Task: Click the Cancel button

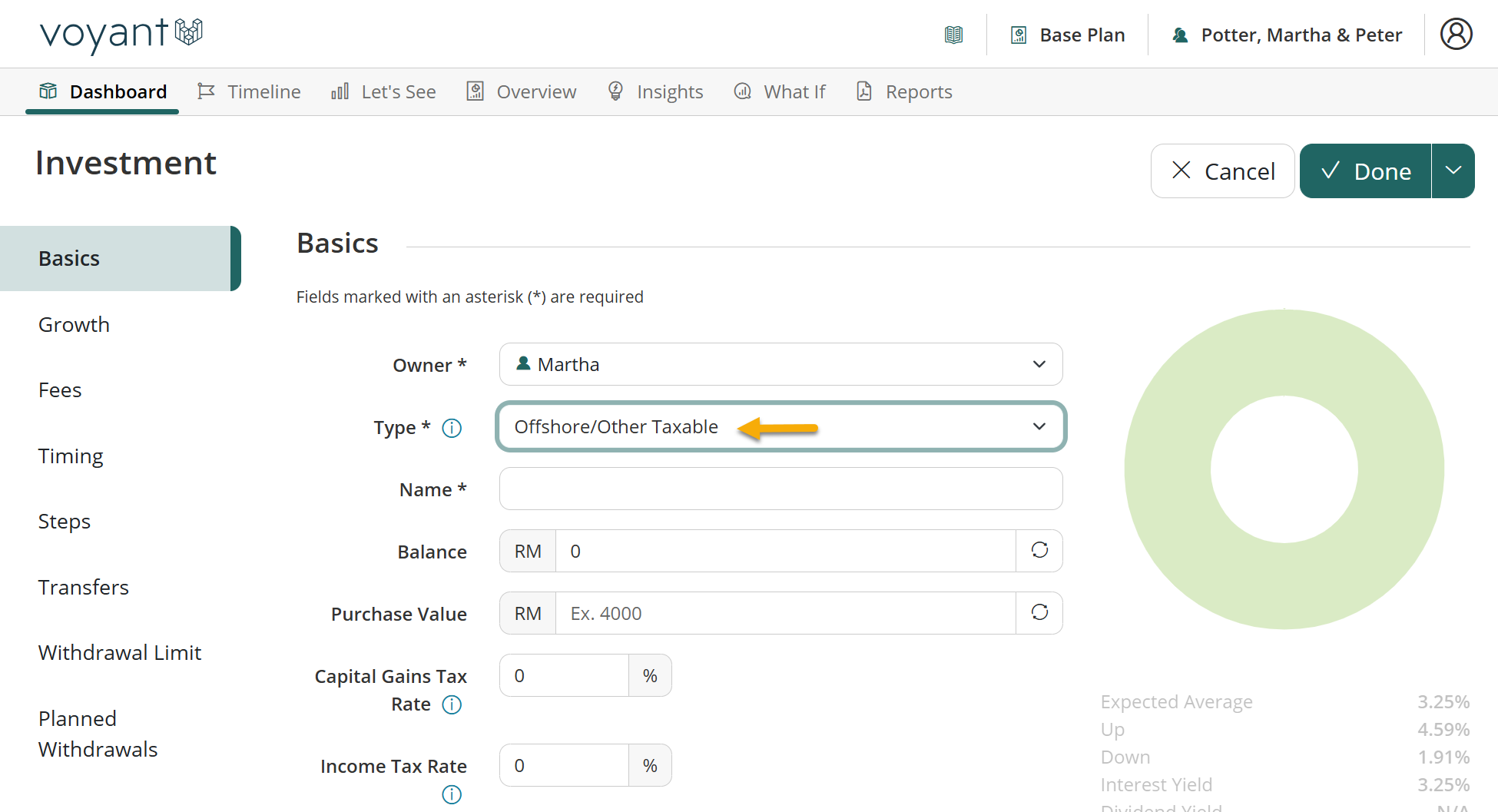Action: [1222, 171]
